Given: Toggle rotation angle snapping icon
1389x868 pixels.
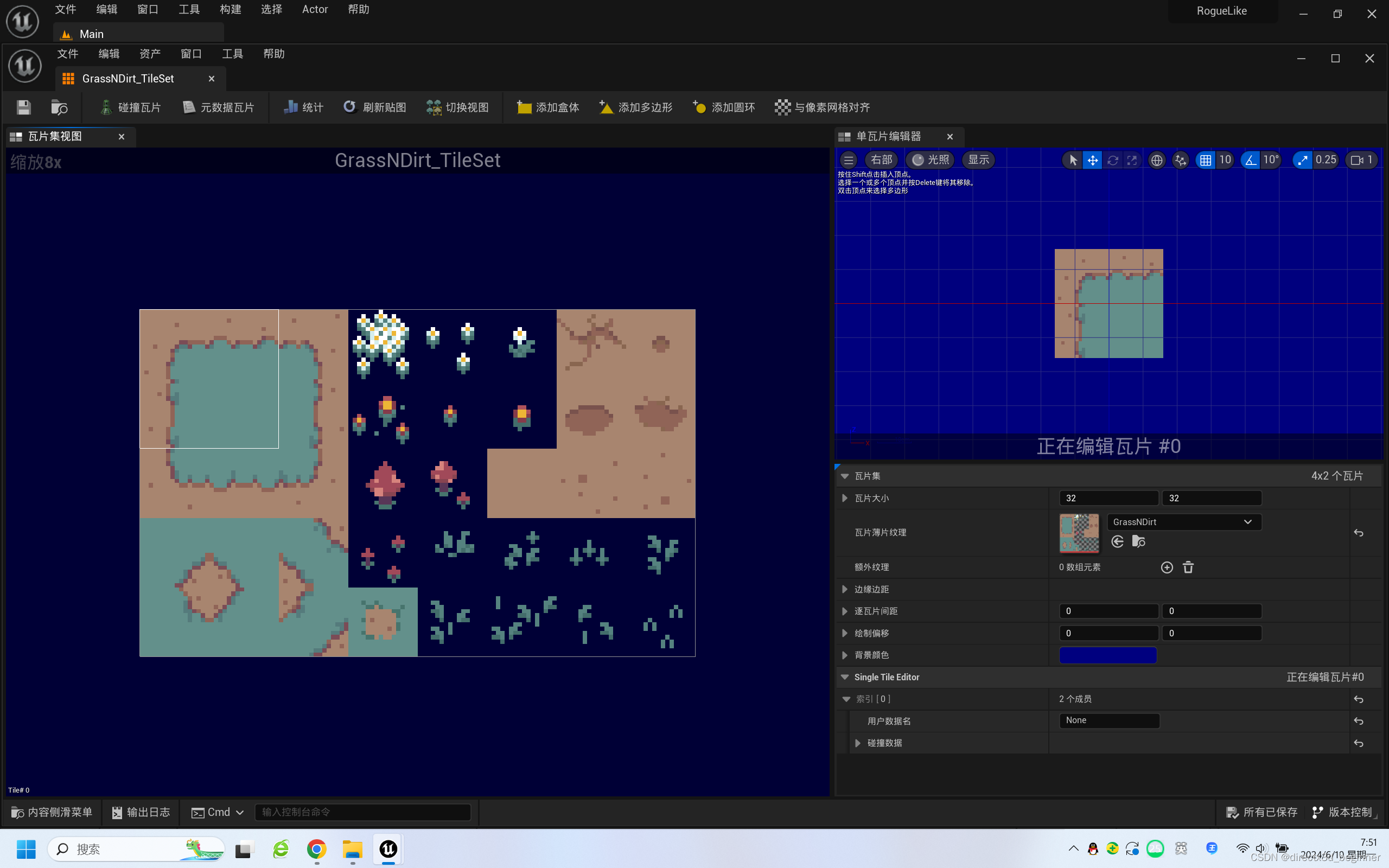Looking at the screenshot, I should [x=1250, y=160].
